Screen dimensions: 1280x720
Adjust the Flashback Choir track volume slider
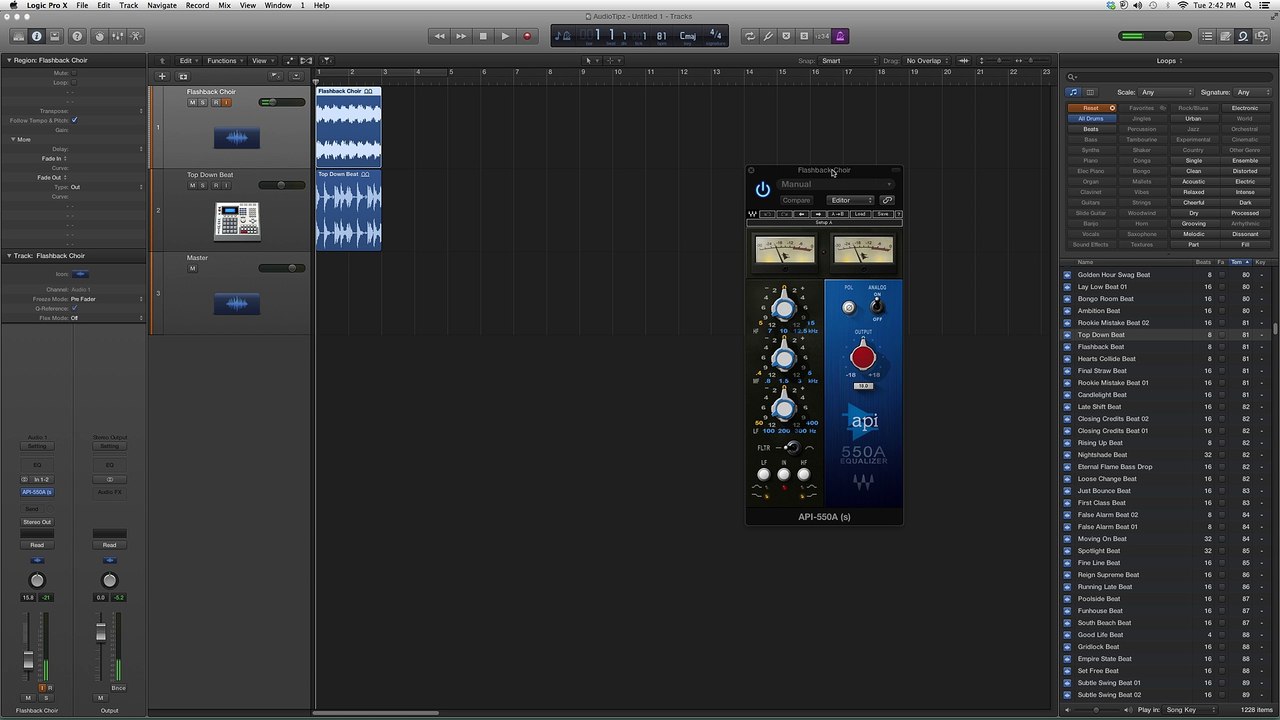click(x=282, y=102)
